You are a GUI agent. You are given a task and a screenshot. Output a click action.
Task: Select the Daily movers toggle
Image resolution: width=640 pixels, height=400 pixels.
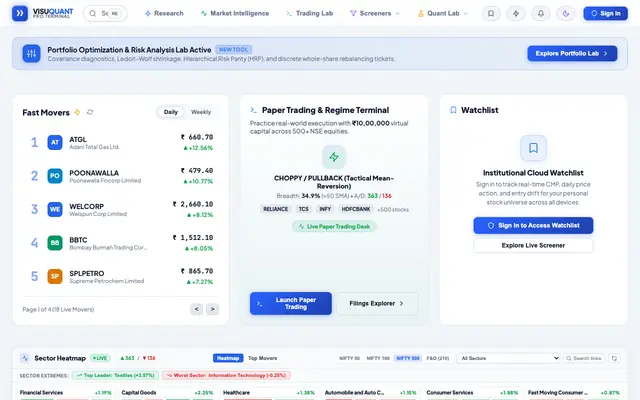(x=171, y=112)
